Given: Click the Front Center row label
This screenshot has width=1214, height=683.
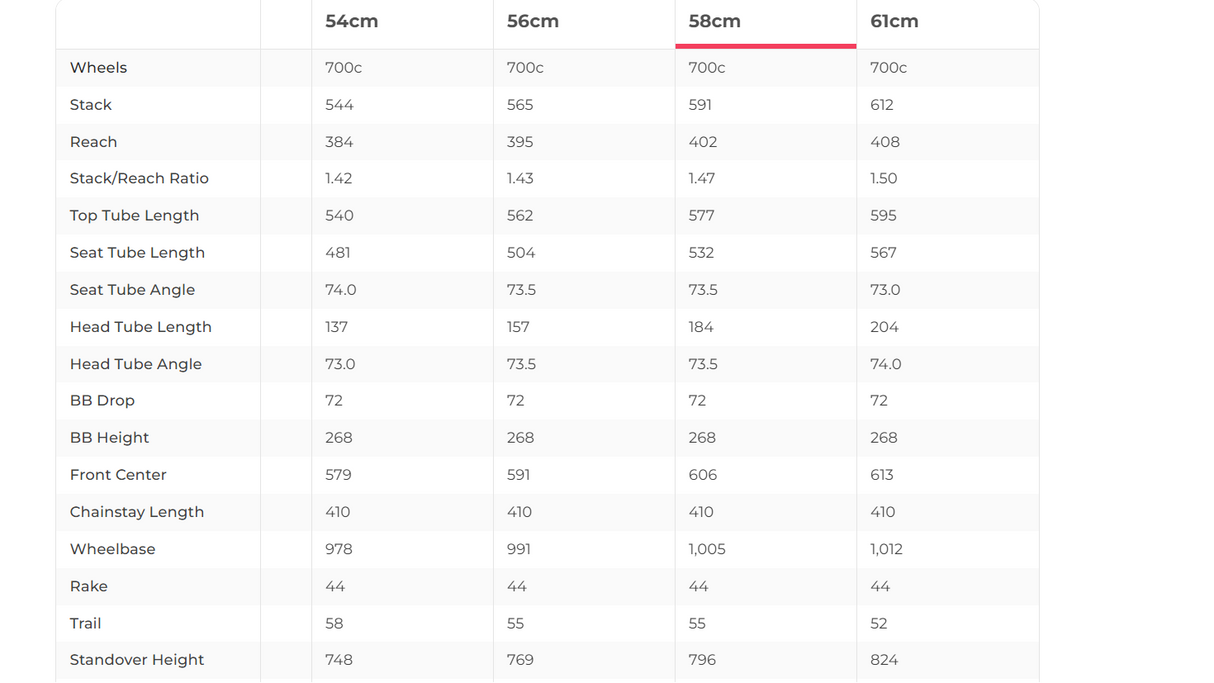Looking at the screenshot, I should click(118, 475).
